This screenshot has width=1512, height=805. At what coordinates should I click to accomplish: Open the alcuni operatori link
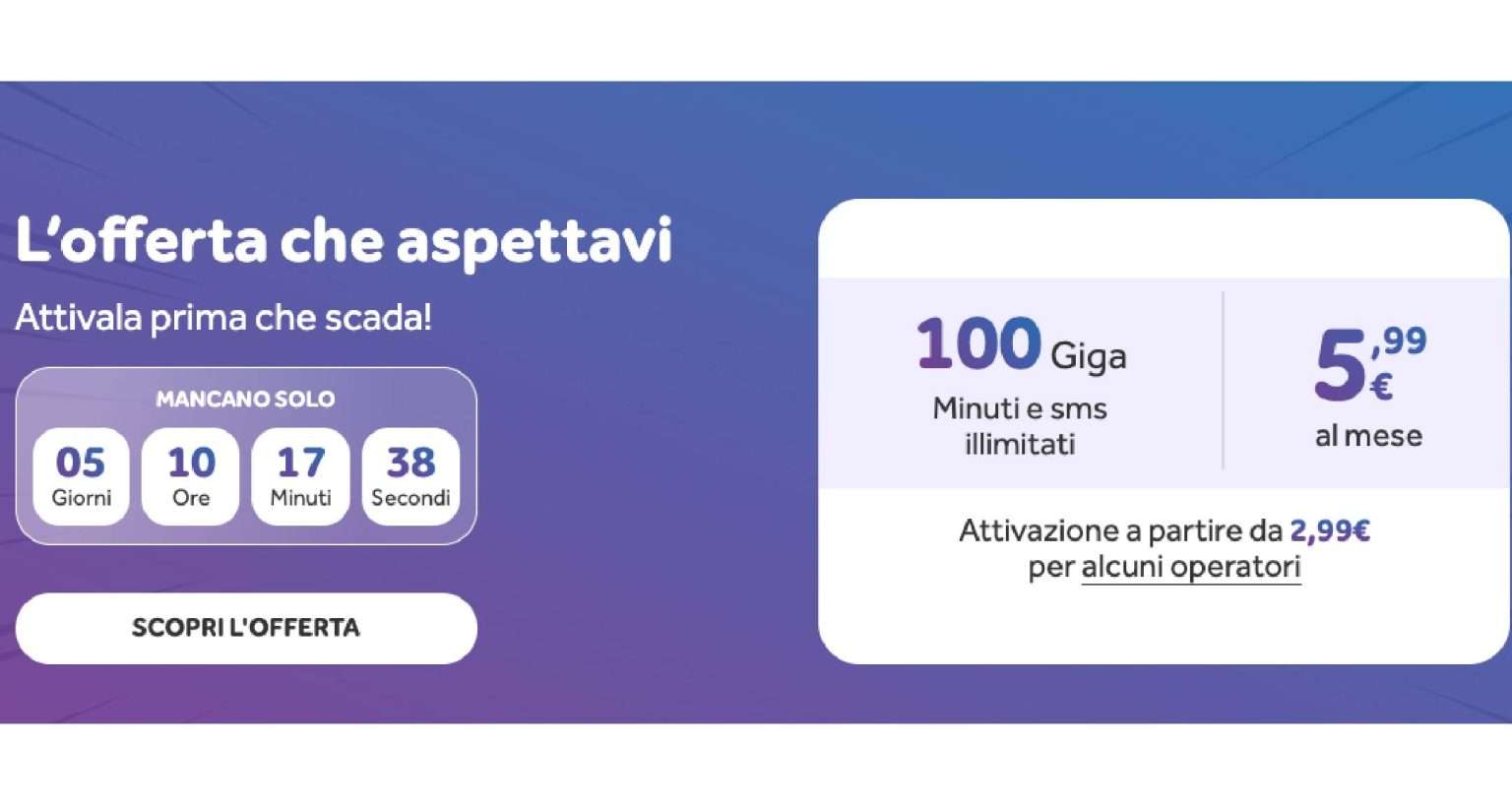(x=1190, y=566)
